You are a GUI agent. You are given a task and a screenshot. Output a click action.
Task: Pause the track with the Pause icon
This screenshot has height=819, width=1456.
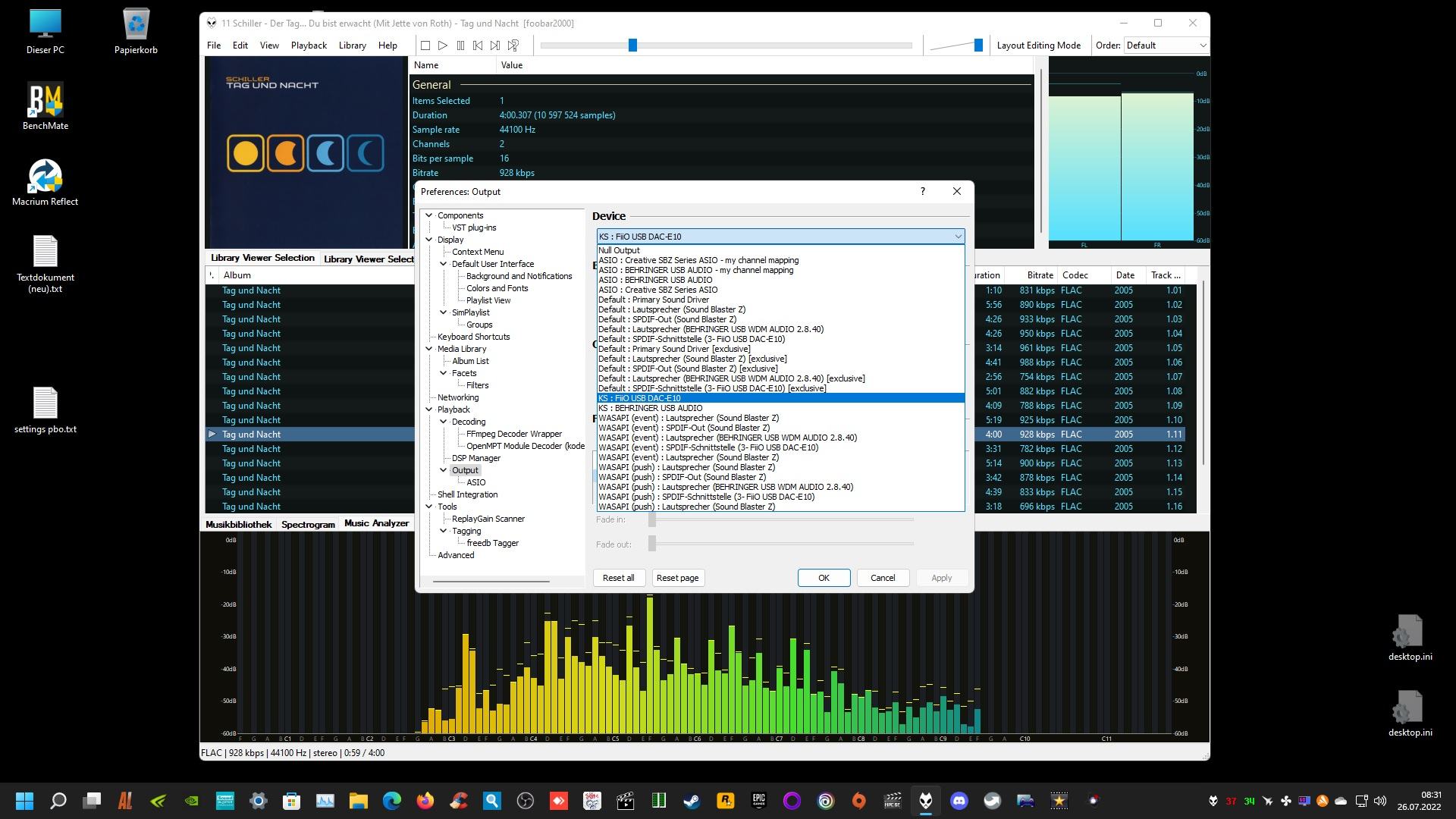(460, 45)
